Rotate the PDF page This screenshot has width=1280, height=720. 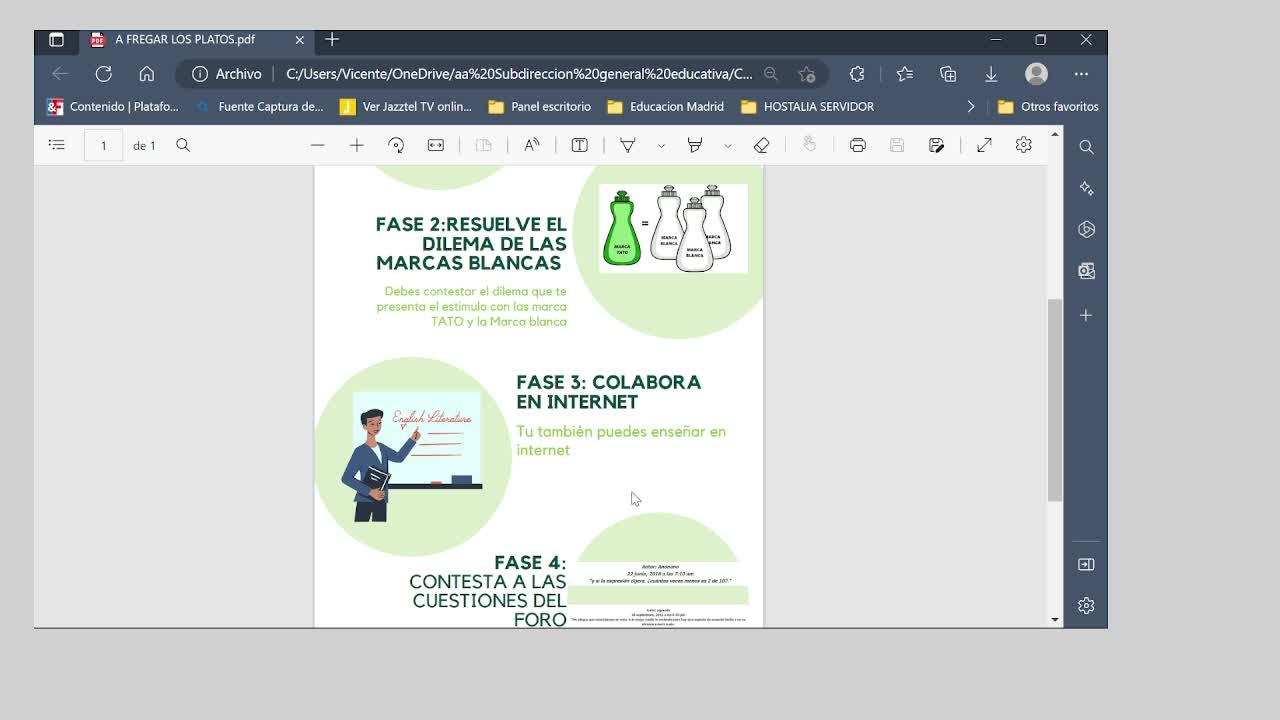396,145
